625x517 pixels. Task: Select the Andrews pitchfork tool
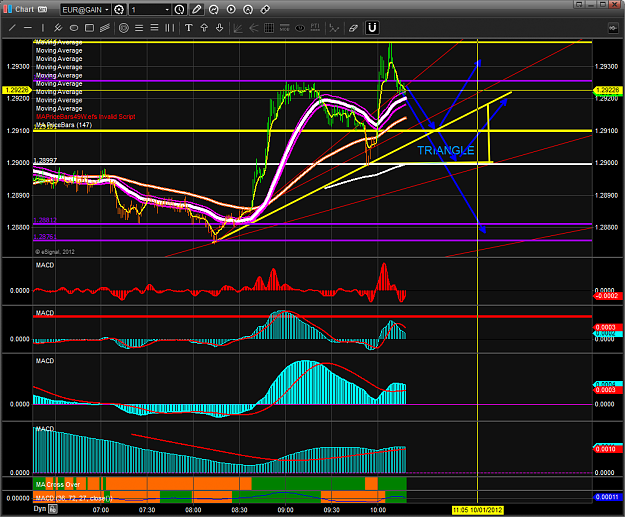pyautogui.click(x=58, y=28)
